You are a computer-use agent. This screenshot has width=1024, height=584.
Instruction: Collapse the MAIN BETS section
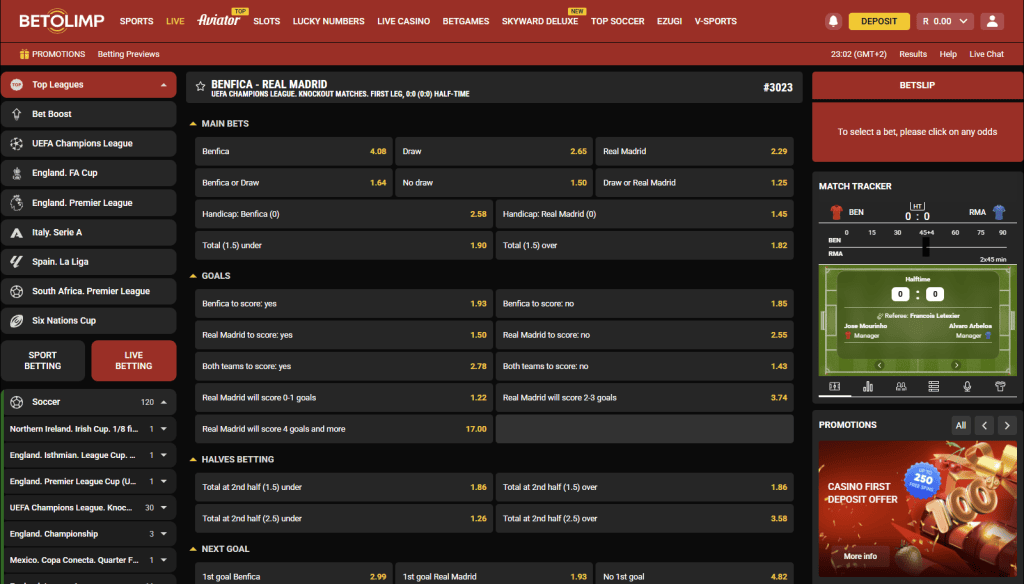click(x=193, y=123)
